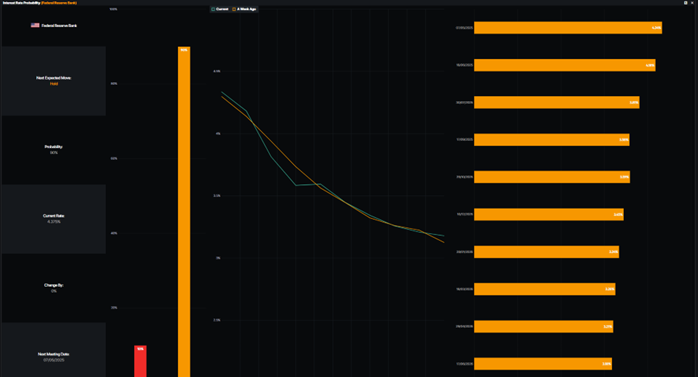
Task: Click the Change By info card
Action: coord(54,288)
